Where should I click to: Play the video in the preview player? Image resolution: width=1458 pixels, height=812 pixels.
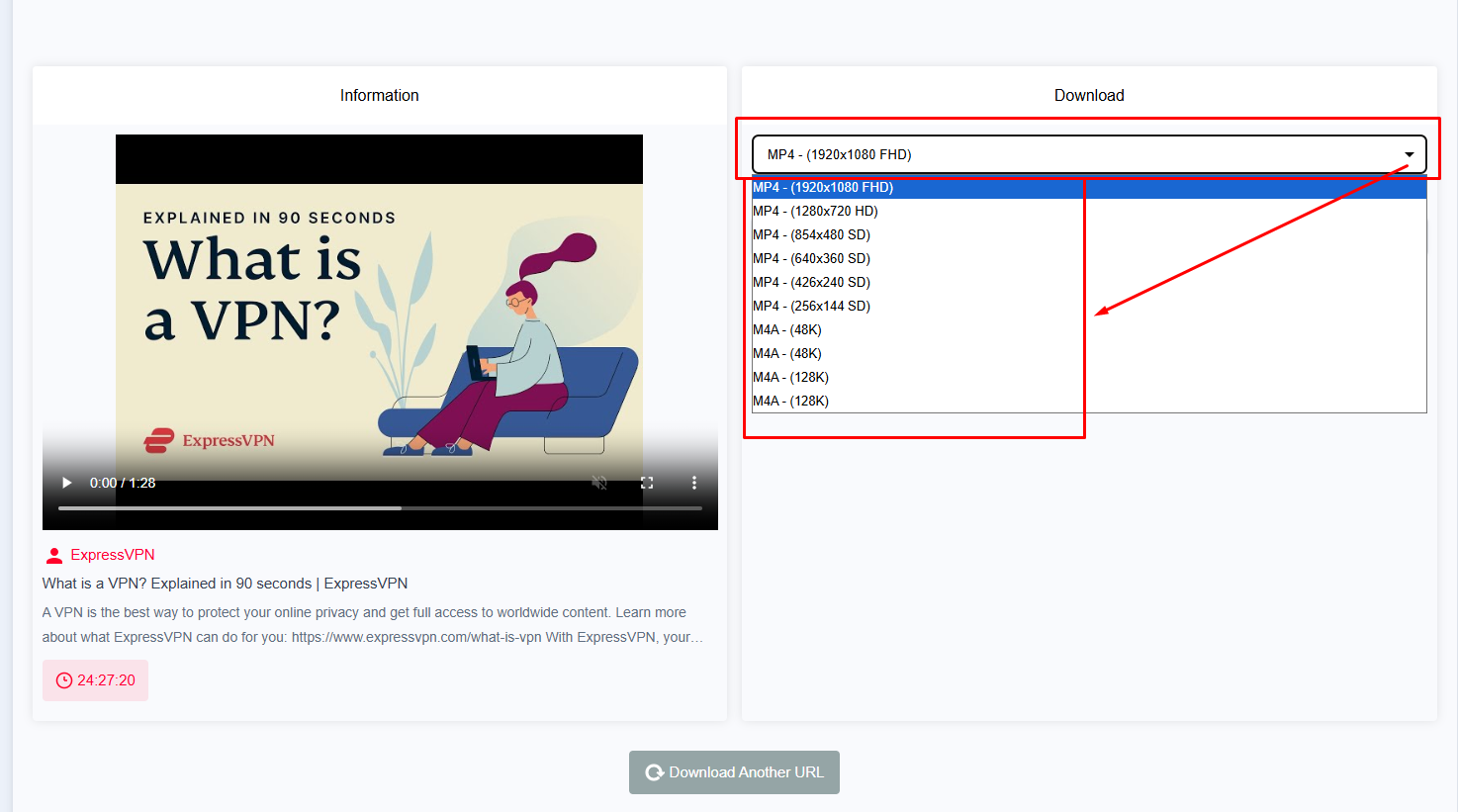click(x=65, y=483)
